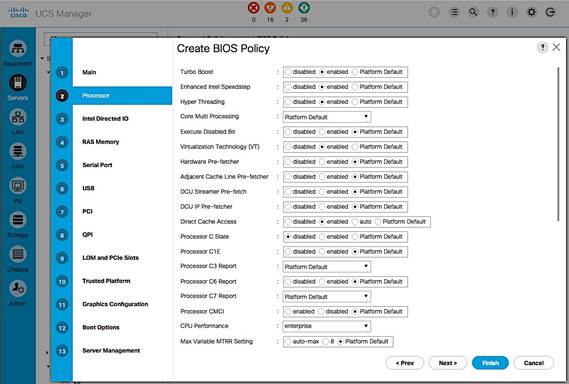569x384 pixels.
Task: Click the Next button
Action: click(448, 363)
